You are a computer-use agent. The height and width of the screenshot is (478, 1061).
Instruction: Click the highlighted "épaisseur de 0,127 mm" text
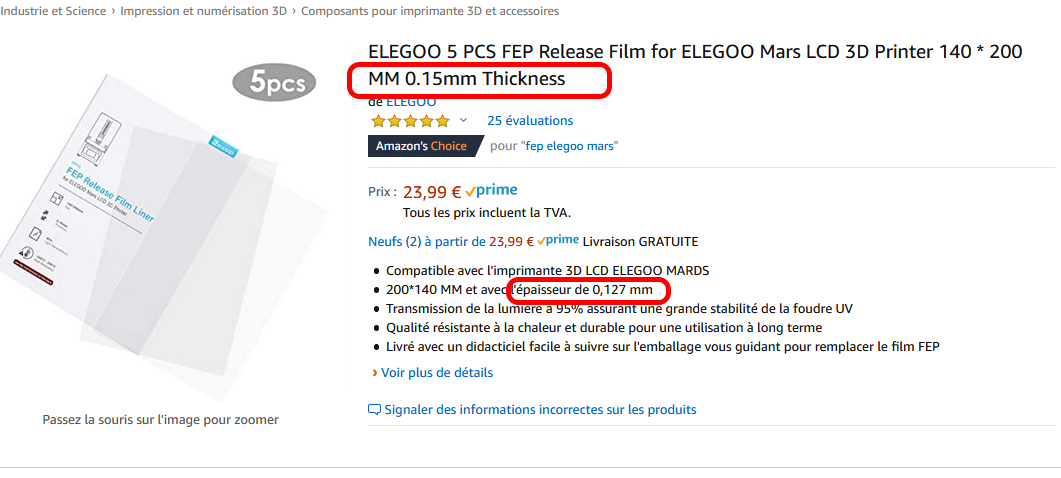pos(588,290)
